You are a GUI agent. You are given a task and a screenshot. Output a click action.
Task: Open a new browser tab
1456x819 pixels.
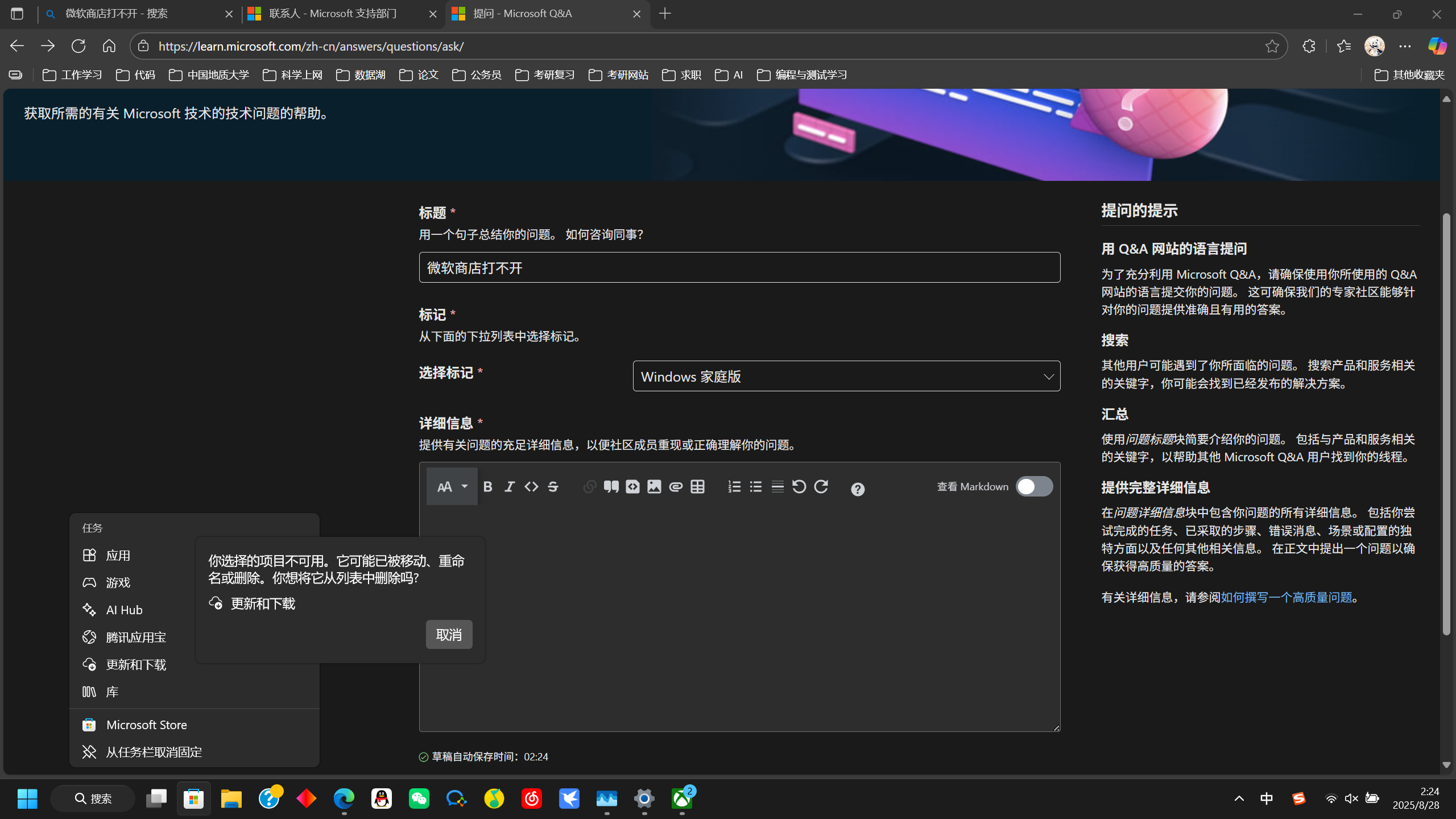pyautogui.click(x=665, y=14)
